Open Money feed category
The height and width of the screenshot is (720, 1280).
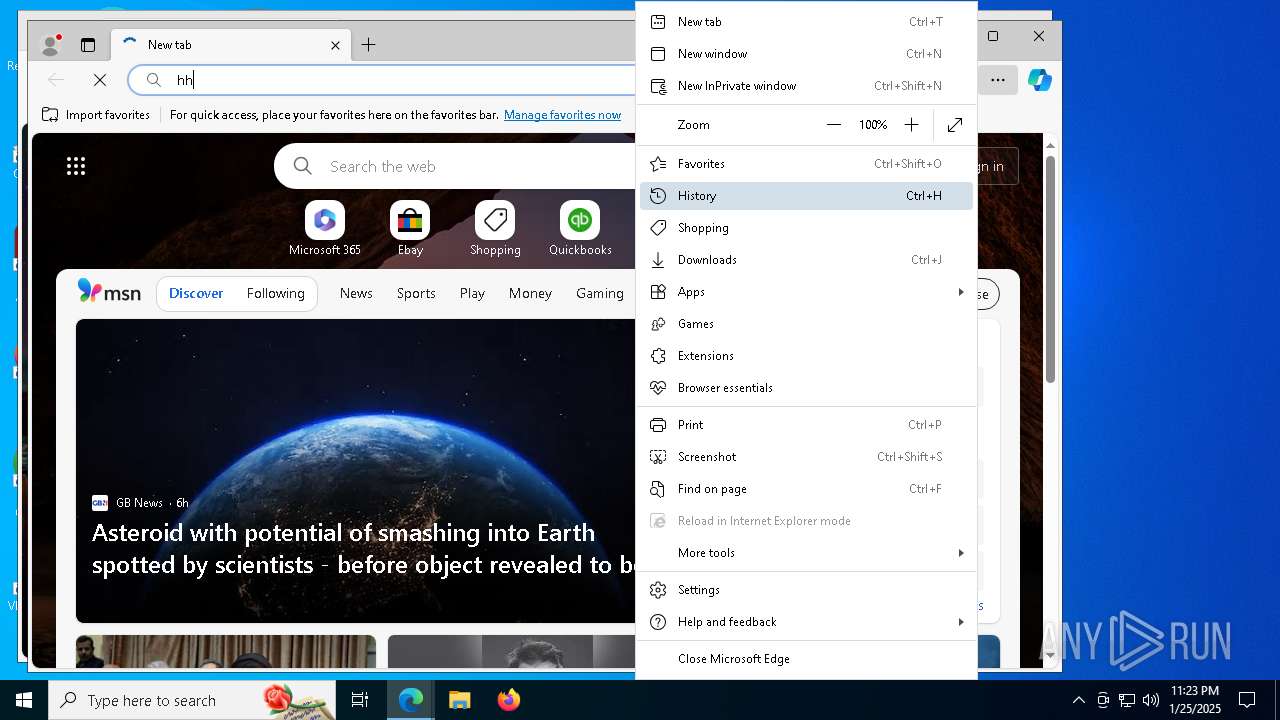[530, 293]
